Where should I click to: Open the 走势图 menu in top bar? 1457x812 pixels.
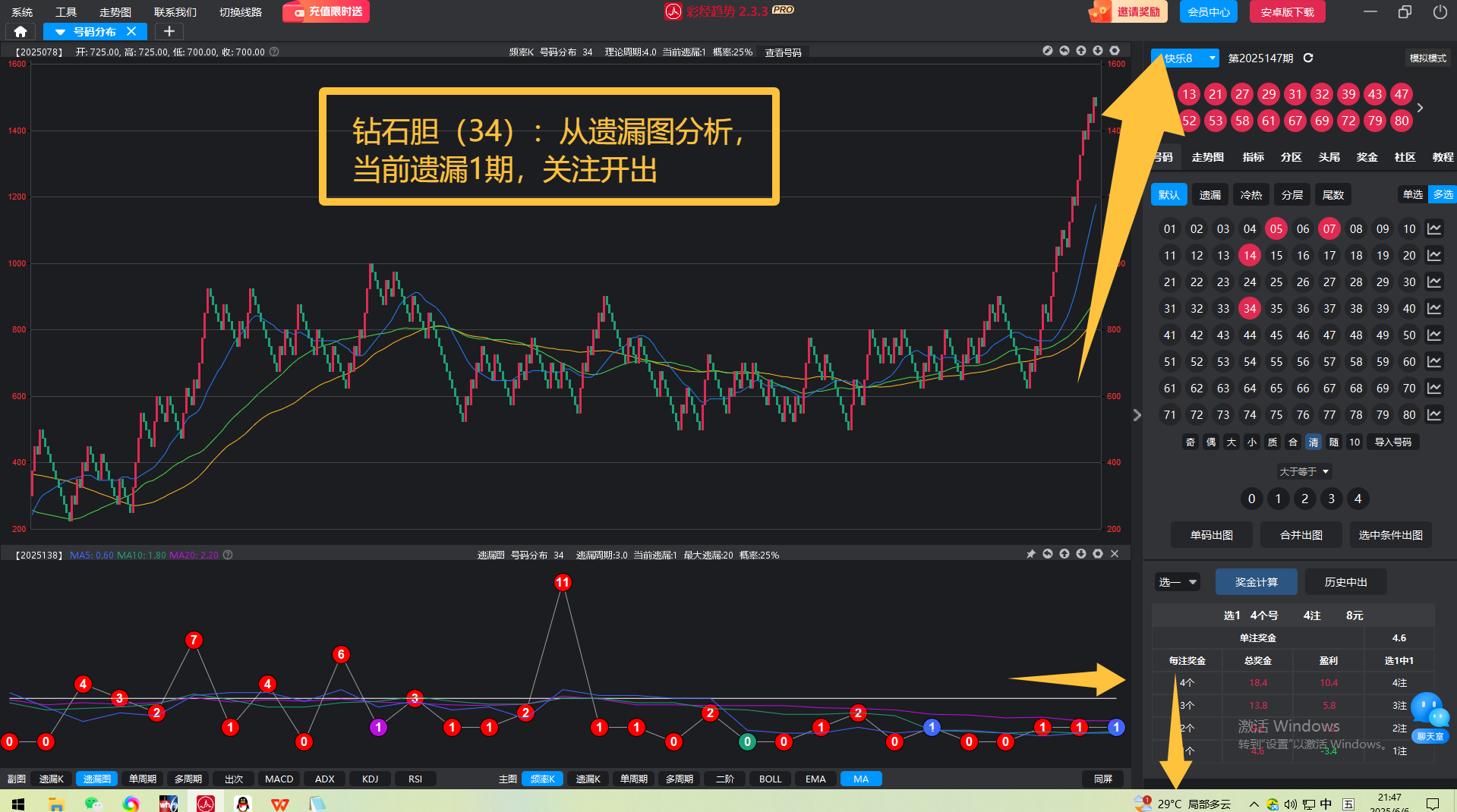pyautogui.click(x=115, y=12)
